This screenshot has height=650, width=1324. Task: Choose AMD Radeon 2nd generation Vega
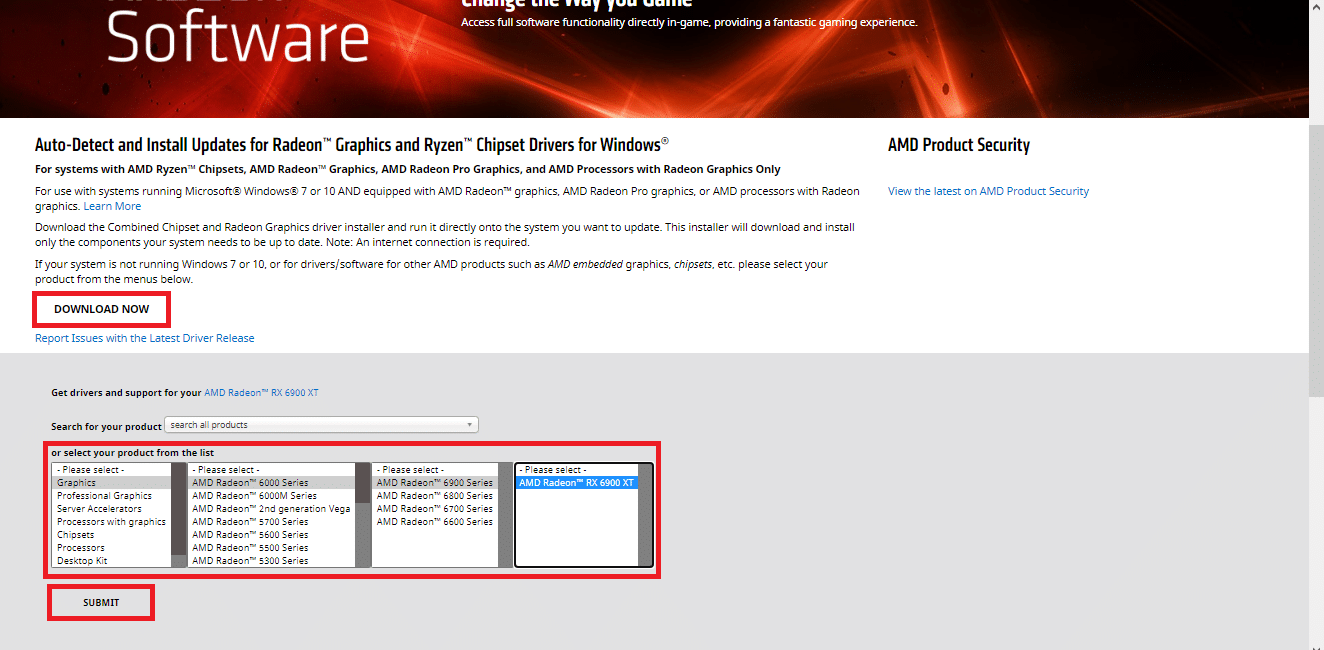click(267, 508)
